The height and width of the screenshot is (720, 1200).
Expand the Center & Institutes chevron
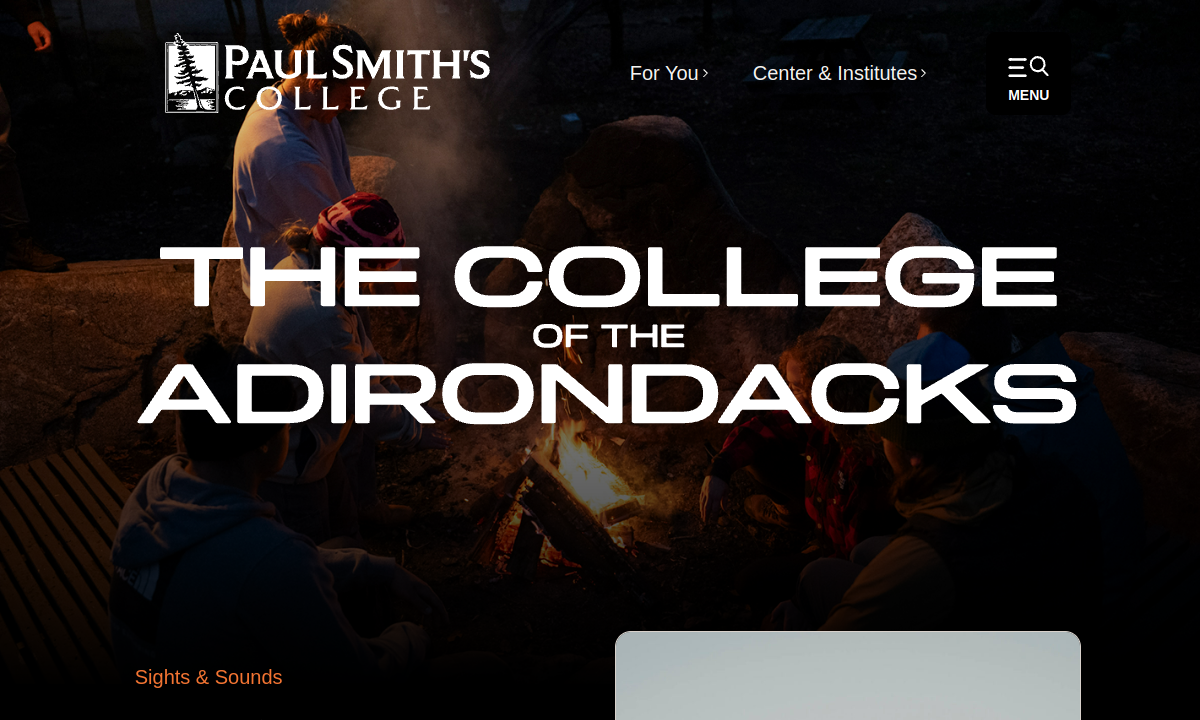[x=923, y=73]
